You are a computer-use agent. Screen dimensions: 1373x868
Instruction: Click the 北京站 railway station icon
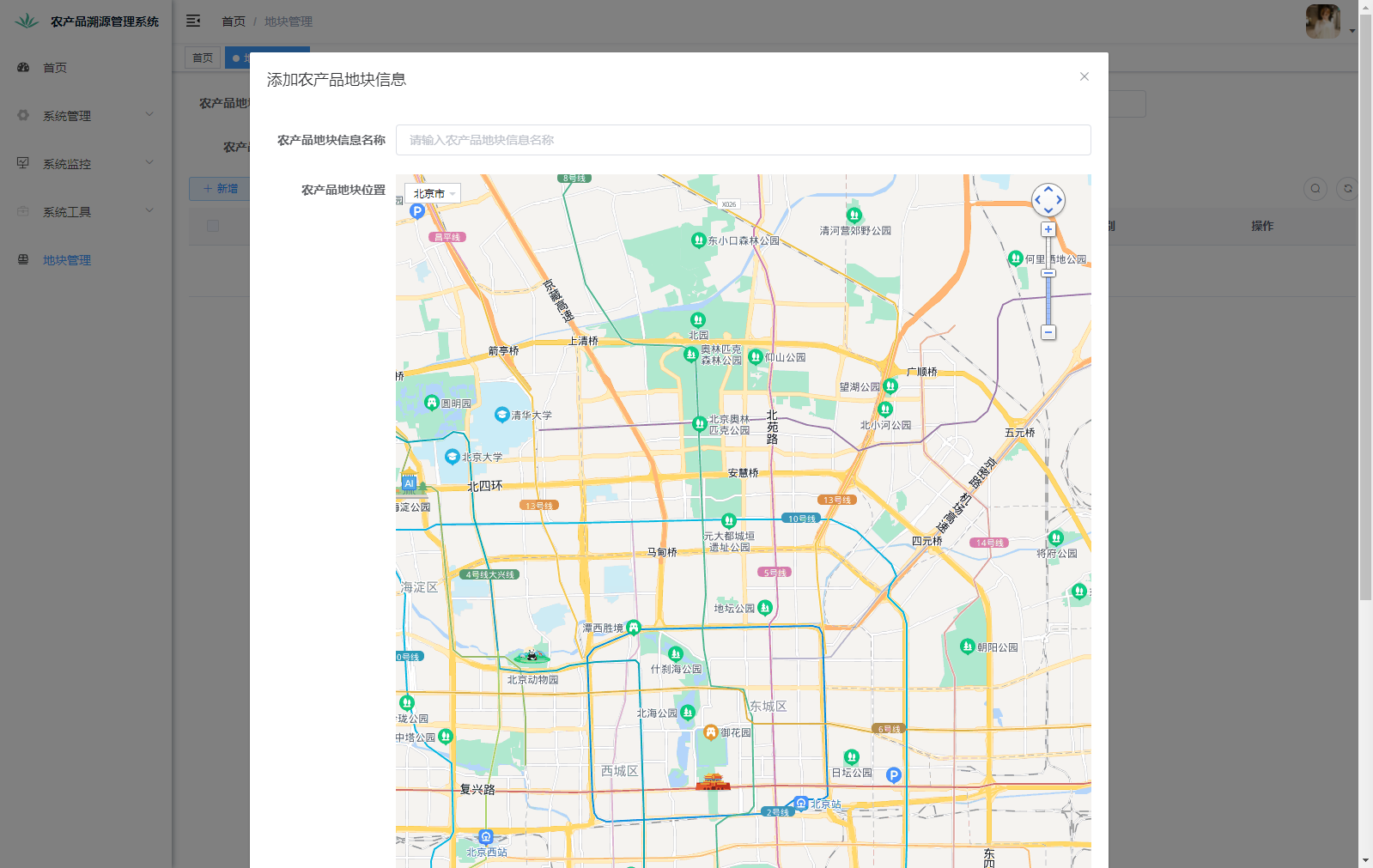[x=801, y=804]
